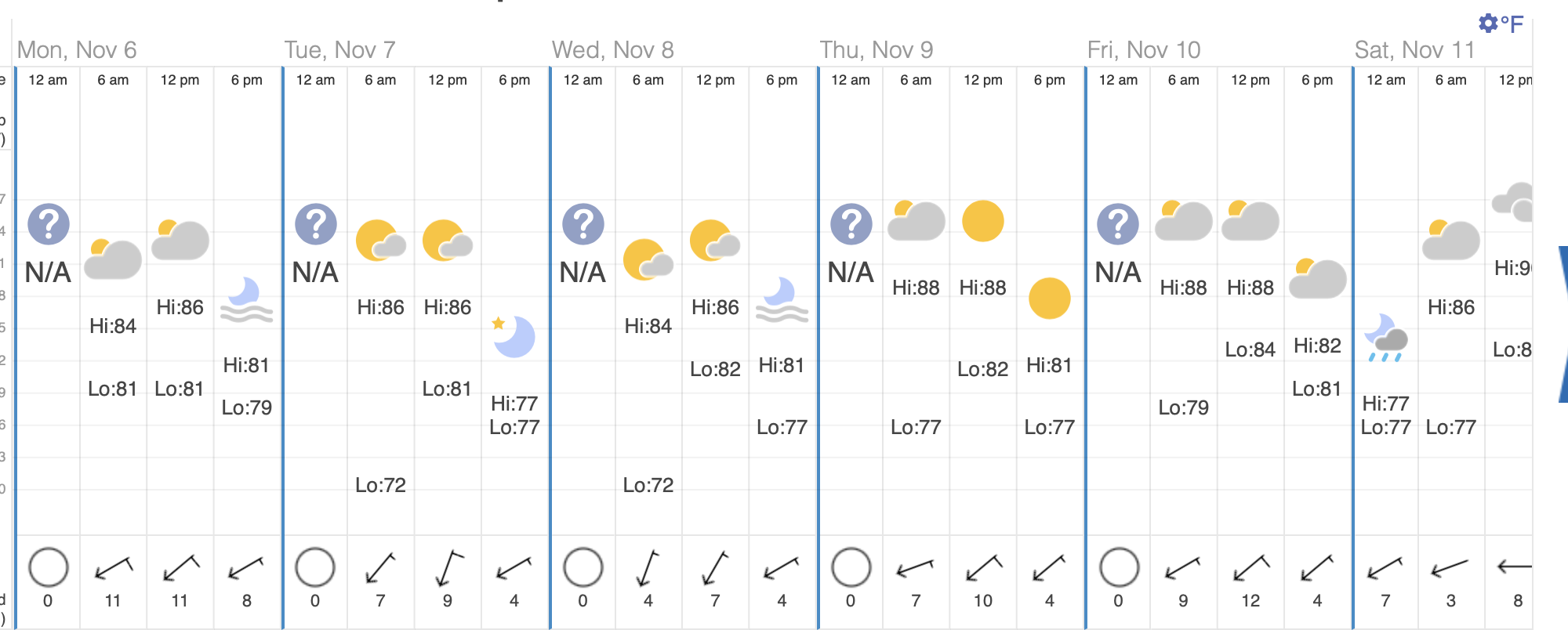Select the Mon, Nov 6 day header
Screen dimensions: 1568x630
tap(77, 50)
